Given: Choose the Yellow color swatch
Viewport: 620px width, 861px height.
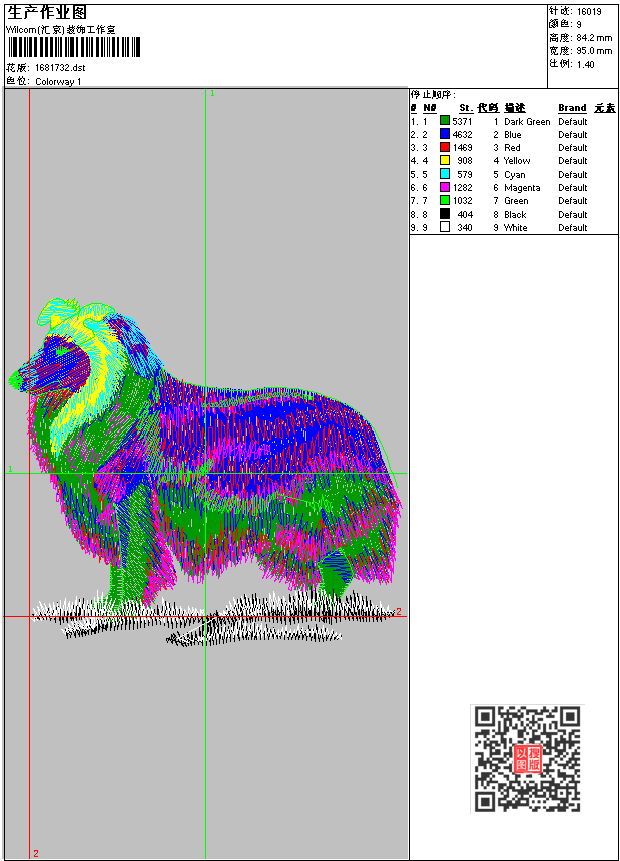Looking at the screenshot, I should tap(445, 160).
